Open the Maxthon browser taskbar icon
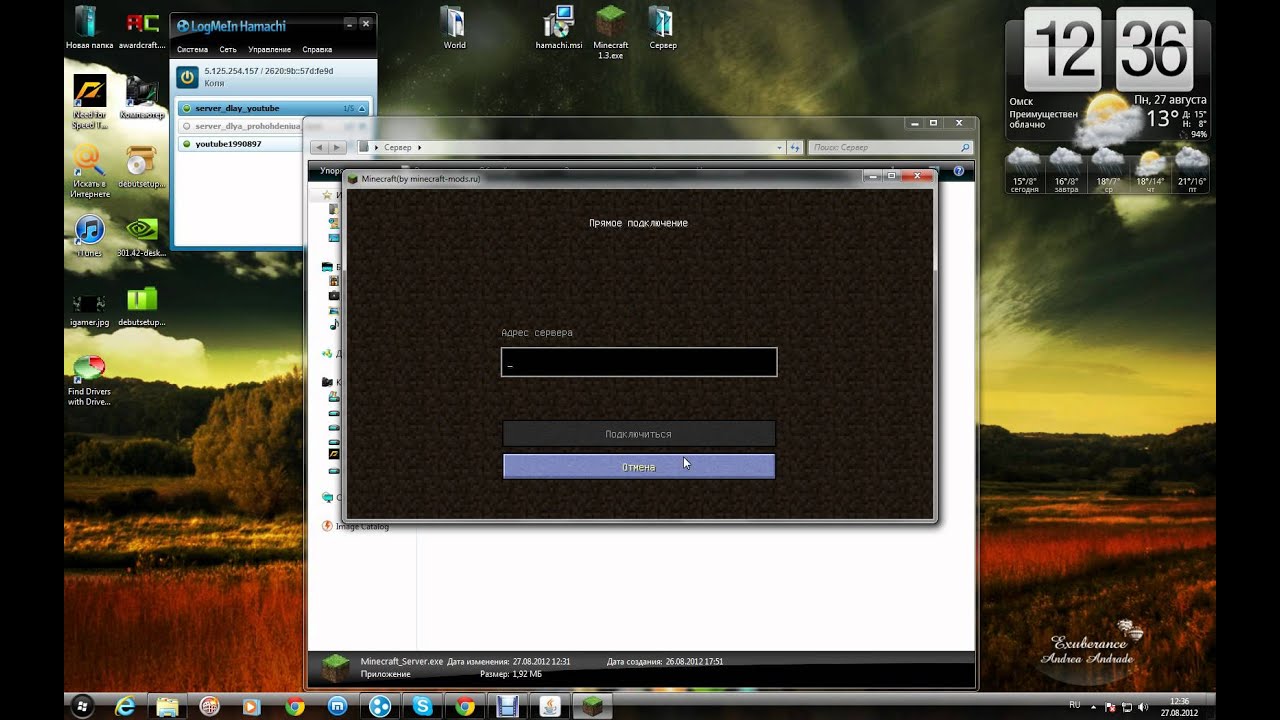This screenshot has height=720, width=1280. (x=337, y=706)
